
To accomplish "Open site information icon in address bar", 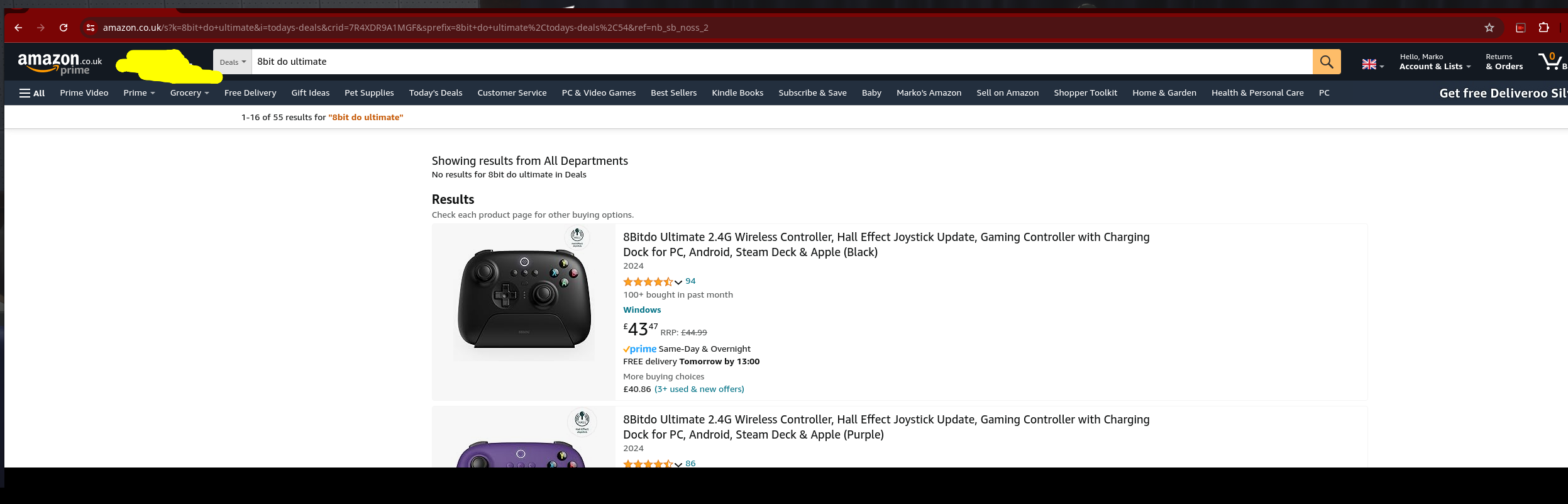I will (x=91, y=28).
